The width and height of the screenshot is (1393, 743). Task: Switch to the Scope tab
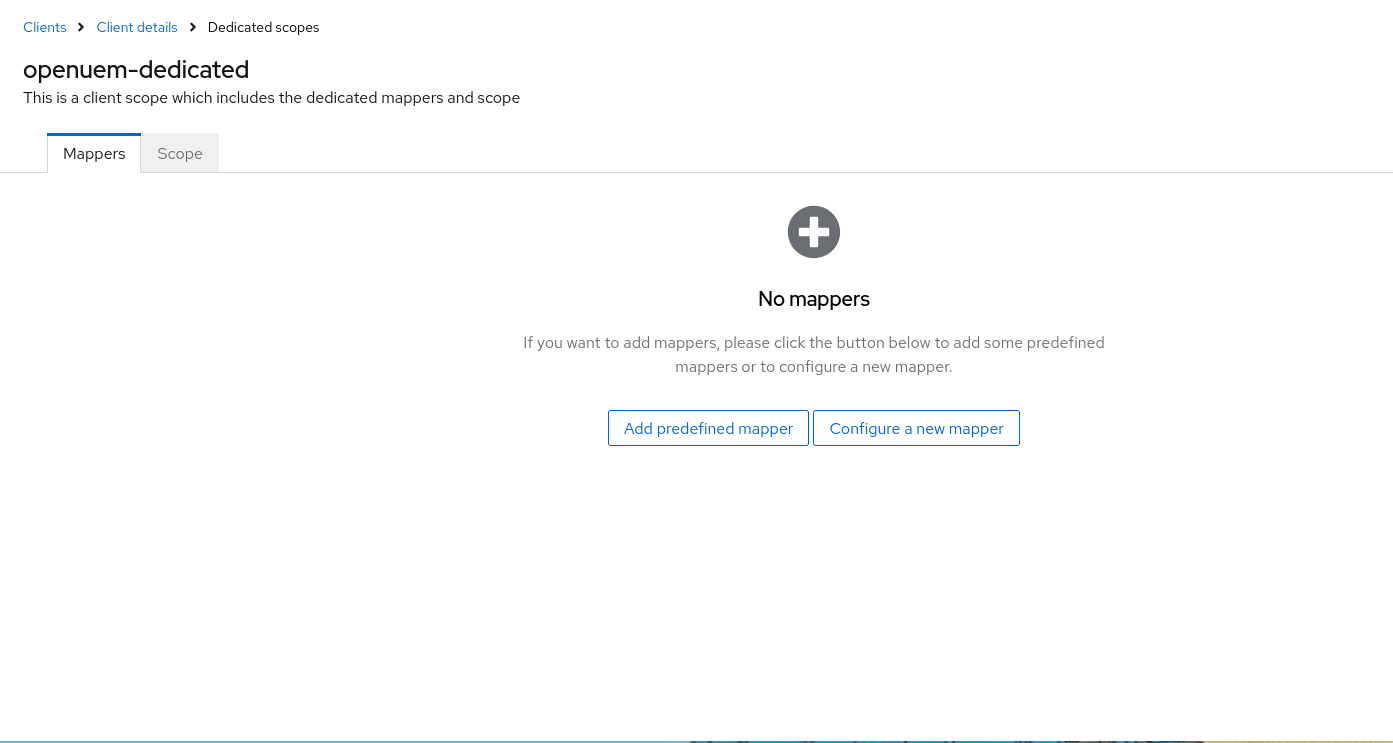179,153
